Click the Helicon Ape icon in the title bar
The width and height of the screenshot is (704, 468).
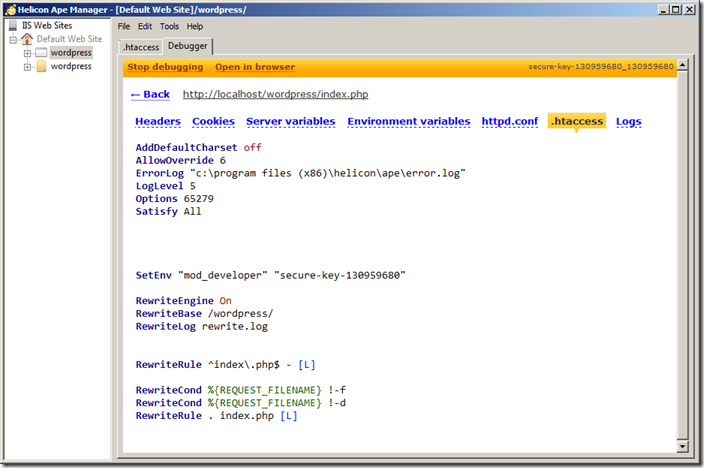9,8
